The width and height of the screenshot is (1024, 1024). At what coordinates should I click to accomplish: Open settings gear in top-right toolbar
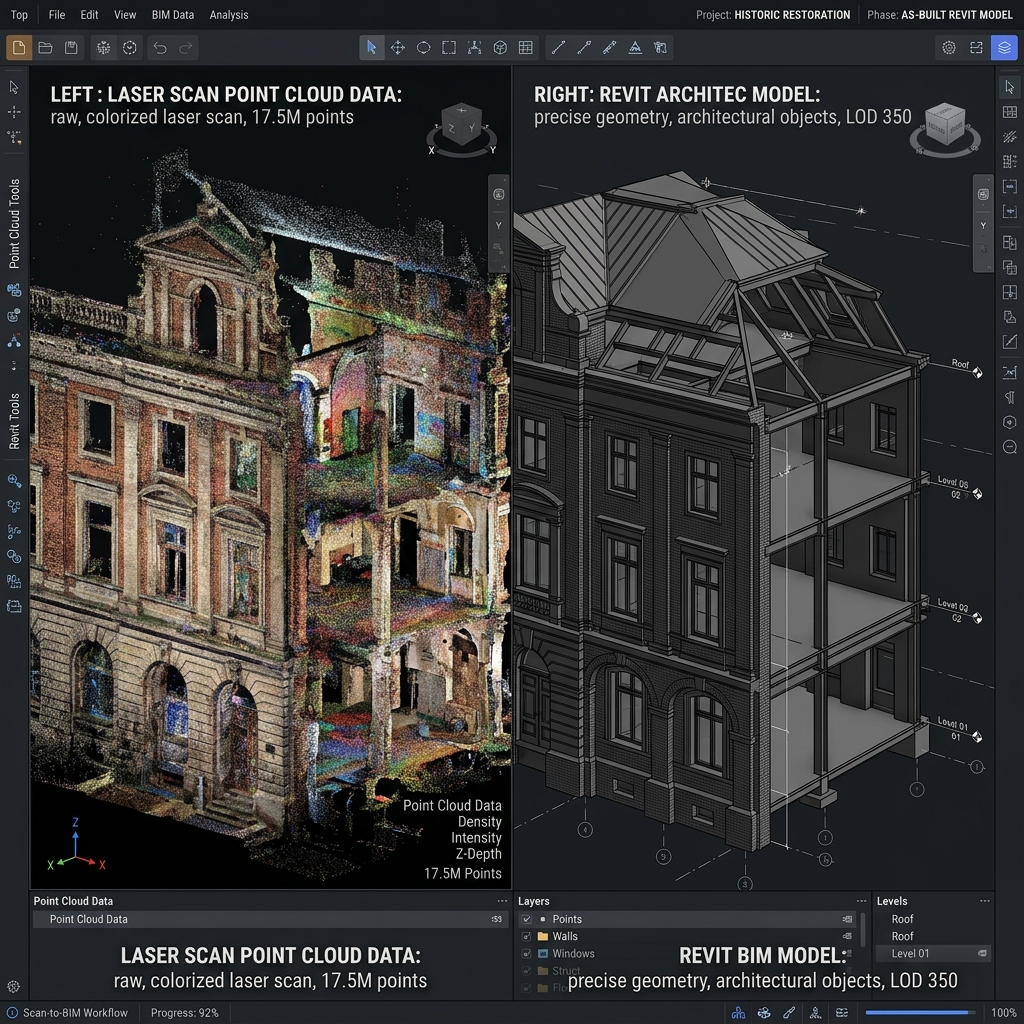(949, 48)
